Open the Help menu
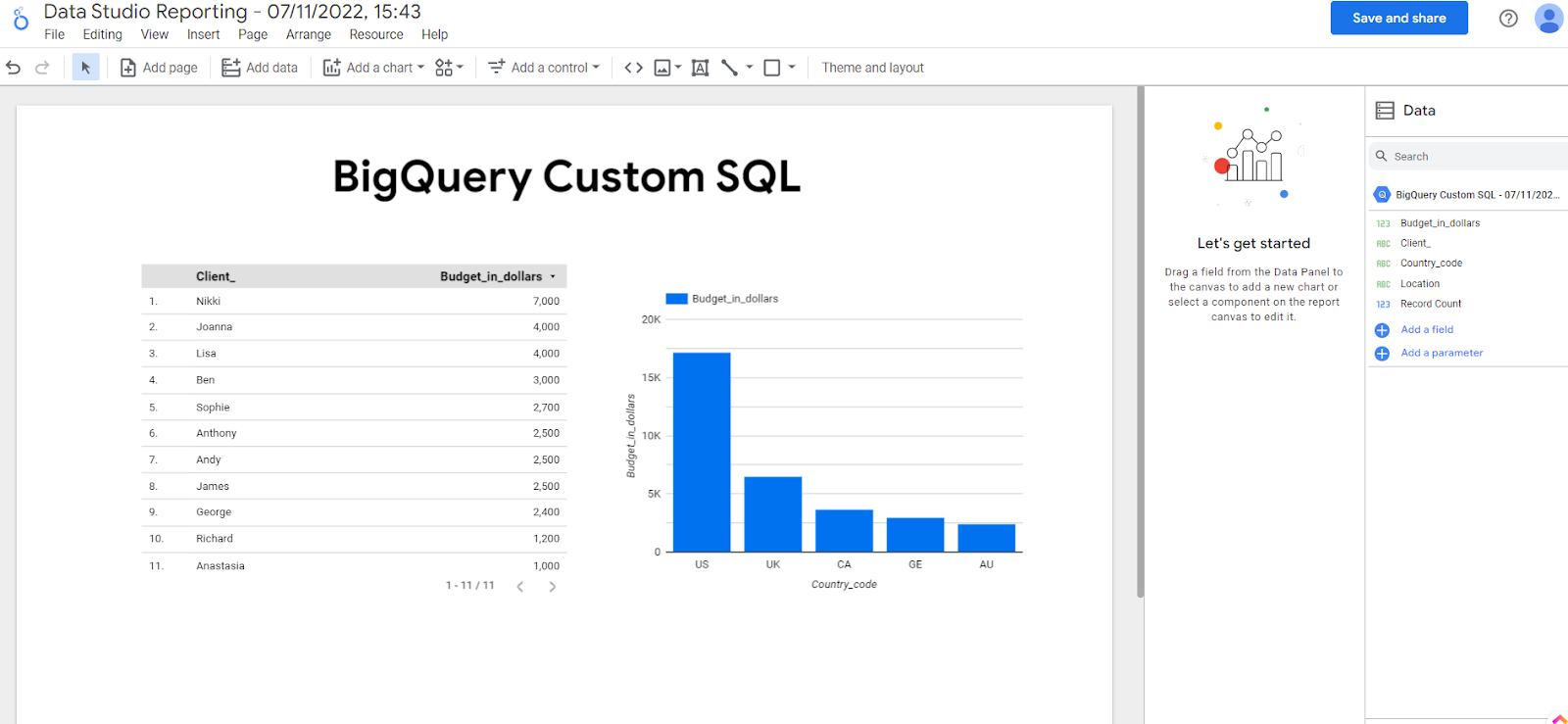This screenshot has height=724, width=1568. coord(435,34)
